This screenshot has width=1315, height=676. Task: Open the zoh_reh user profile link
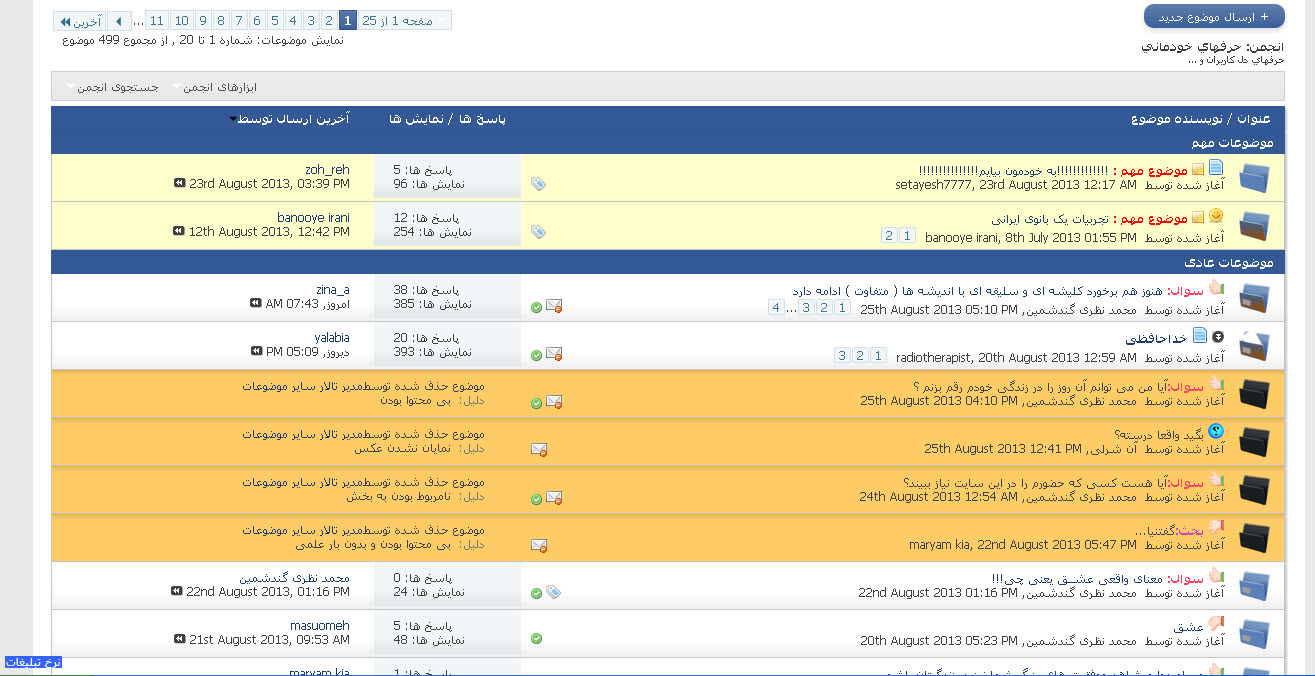(327, 170)
